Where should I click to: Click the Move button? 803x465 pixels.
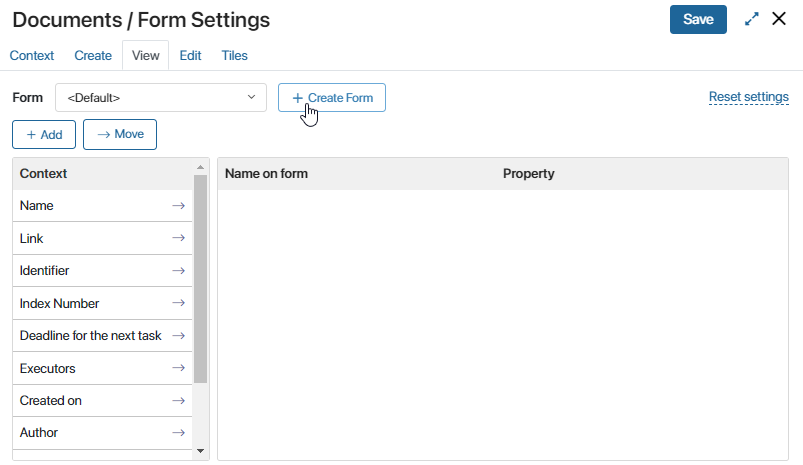(x=120, y=134)
